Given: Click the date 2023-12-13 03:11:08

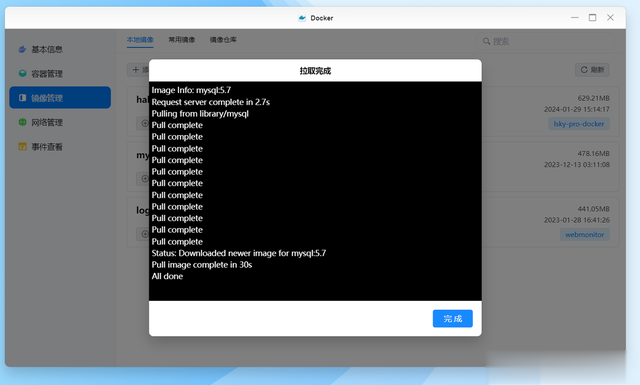Looking at the screenshot, I should pos(577,165).
